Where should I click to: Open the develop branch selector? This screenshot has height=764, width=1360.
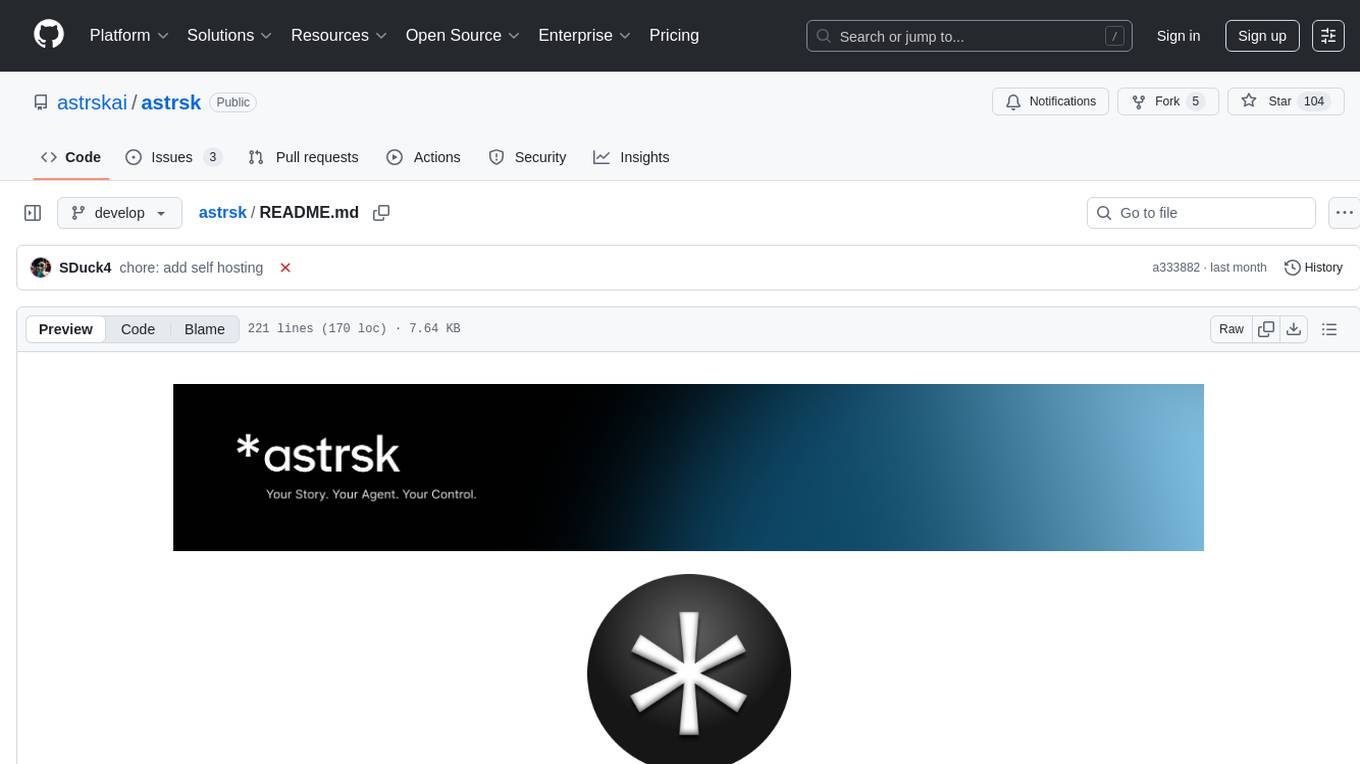point(120,213)
